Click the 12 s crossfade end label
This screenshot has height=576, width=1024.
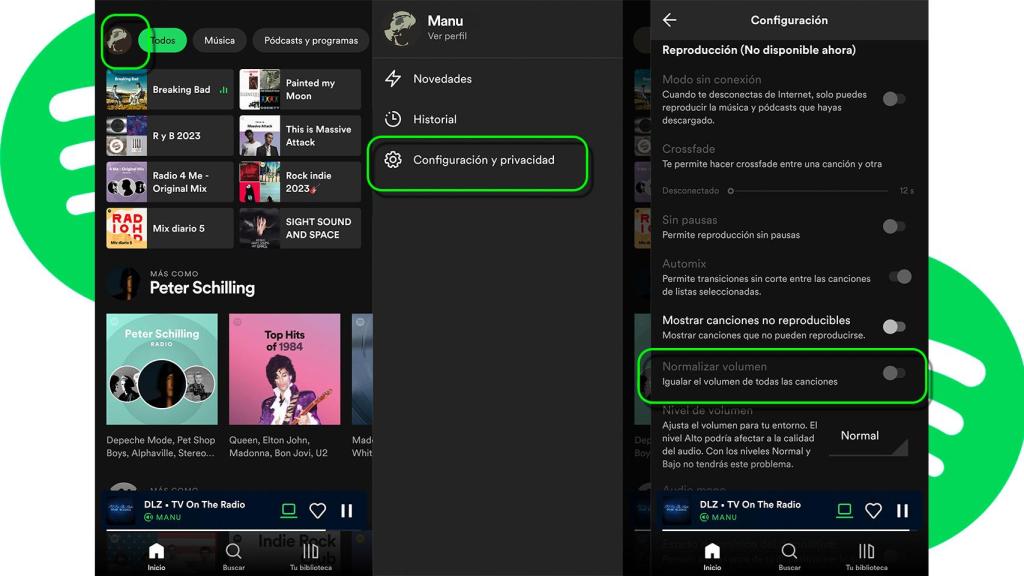(906, 191)
